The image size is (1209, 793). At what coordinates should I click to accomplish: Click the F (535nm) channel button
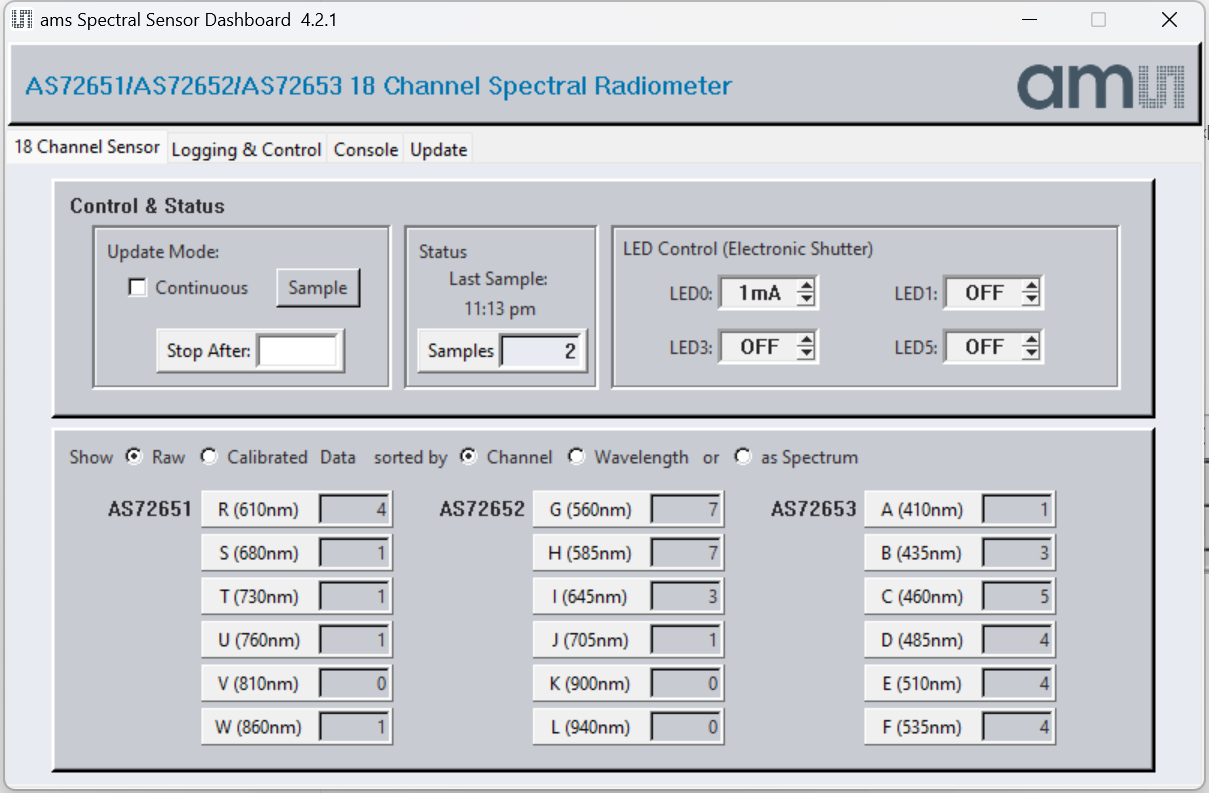[x=922, y=727]
